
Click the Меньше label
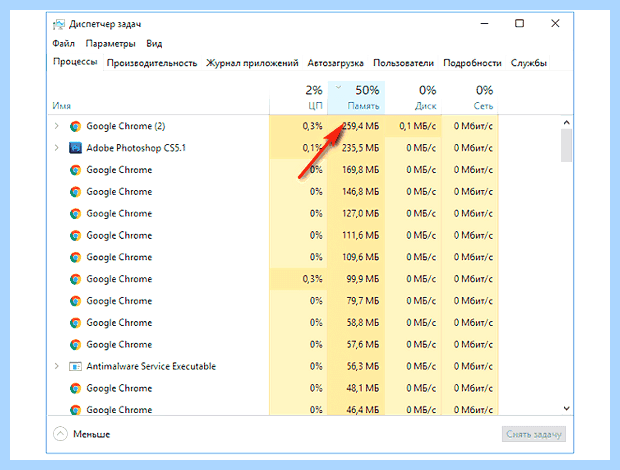pos(91,434)
